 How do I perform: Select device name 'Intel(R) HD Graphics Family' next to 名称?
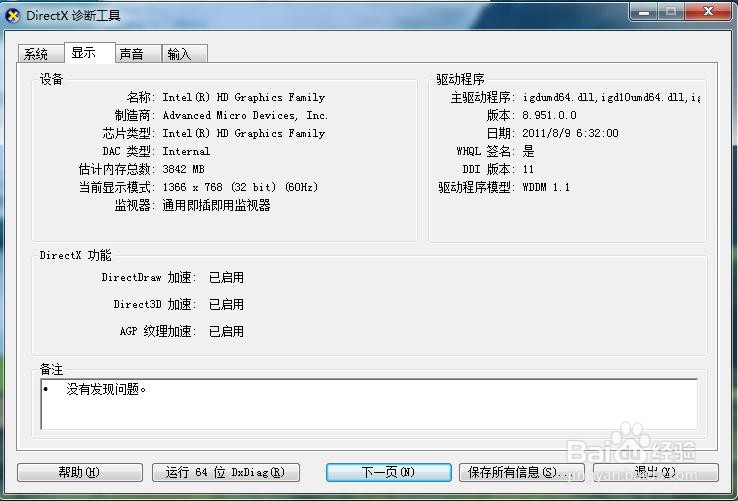[x=244, y=97]
